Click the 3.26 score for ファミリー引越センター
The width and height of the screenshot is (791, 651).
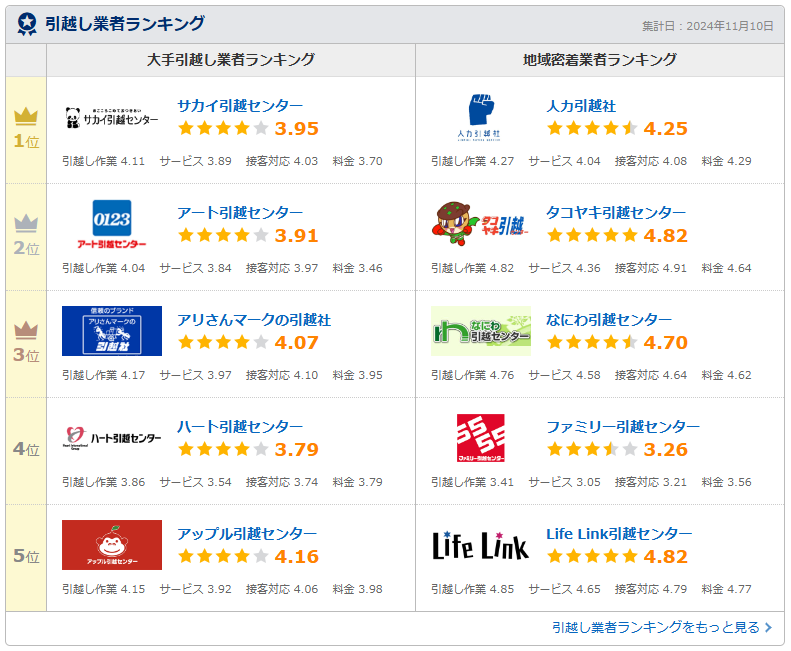click(x=666, y=450)
